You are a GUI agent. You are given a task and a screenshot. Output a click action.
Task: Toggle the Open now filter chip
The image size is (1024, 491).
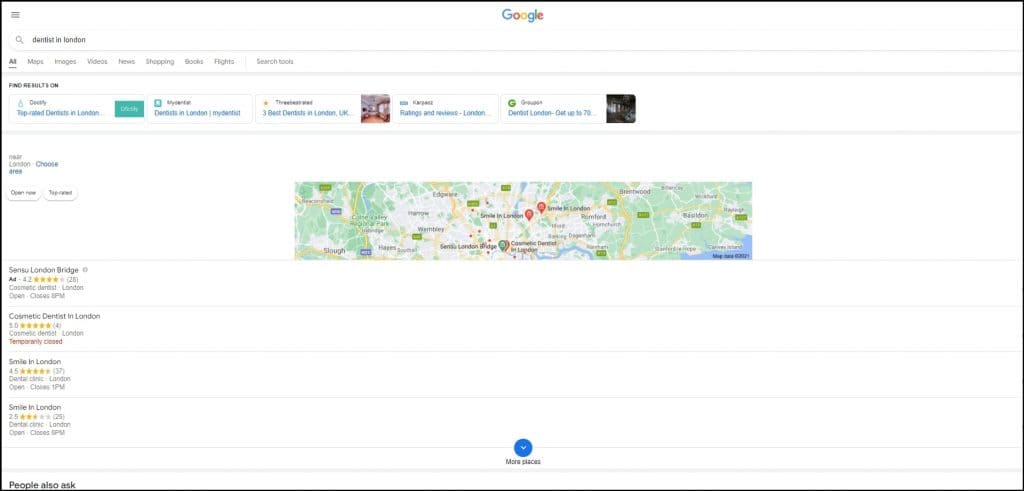click(x=23, y=192)
